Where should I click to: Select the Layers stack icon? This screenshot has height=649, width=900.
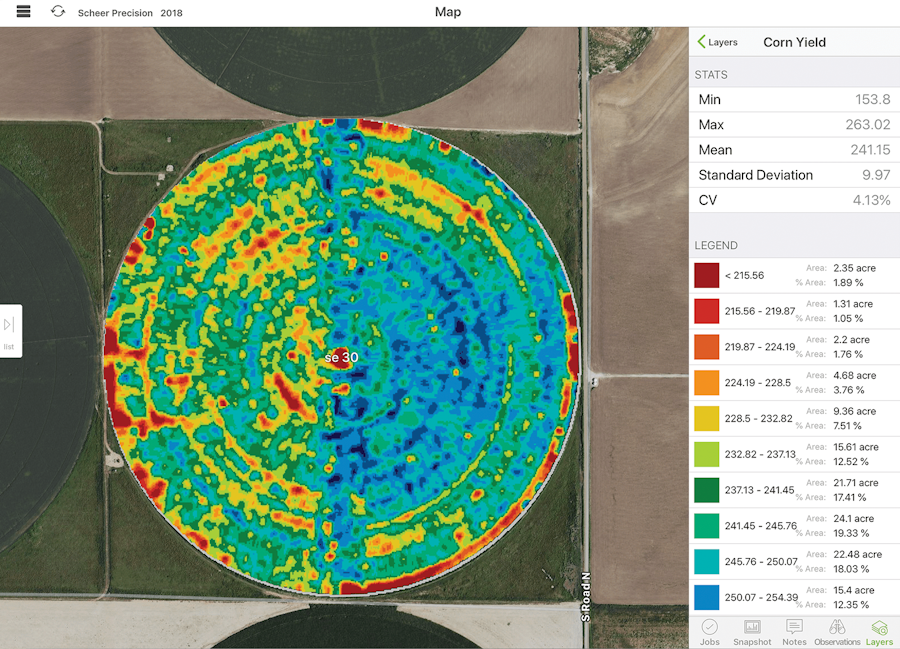click(879, 627)
